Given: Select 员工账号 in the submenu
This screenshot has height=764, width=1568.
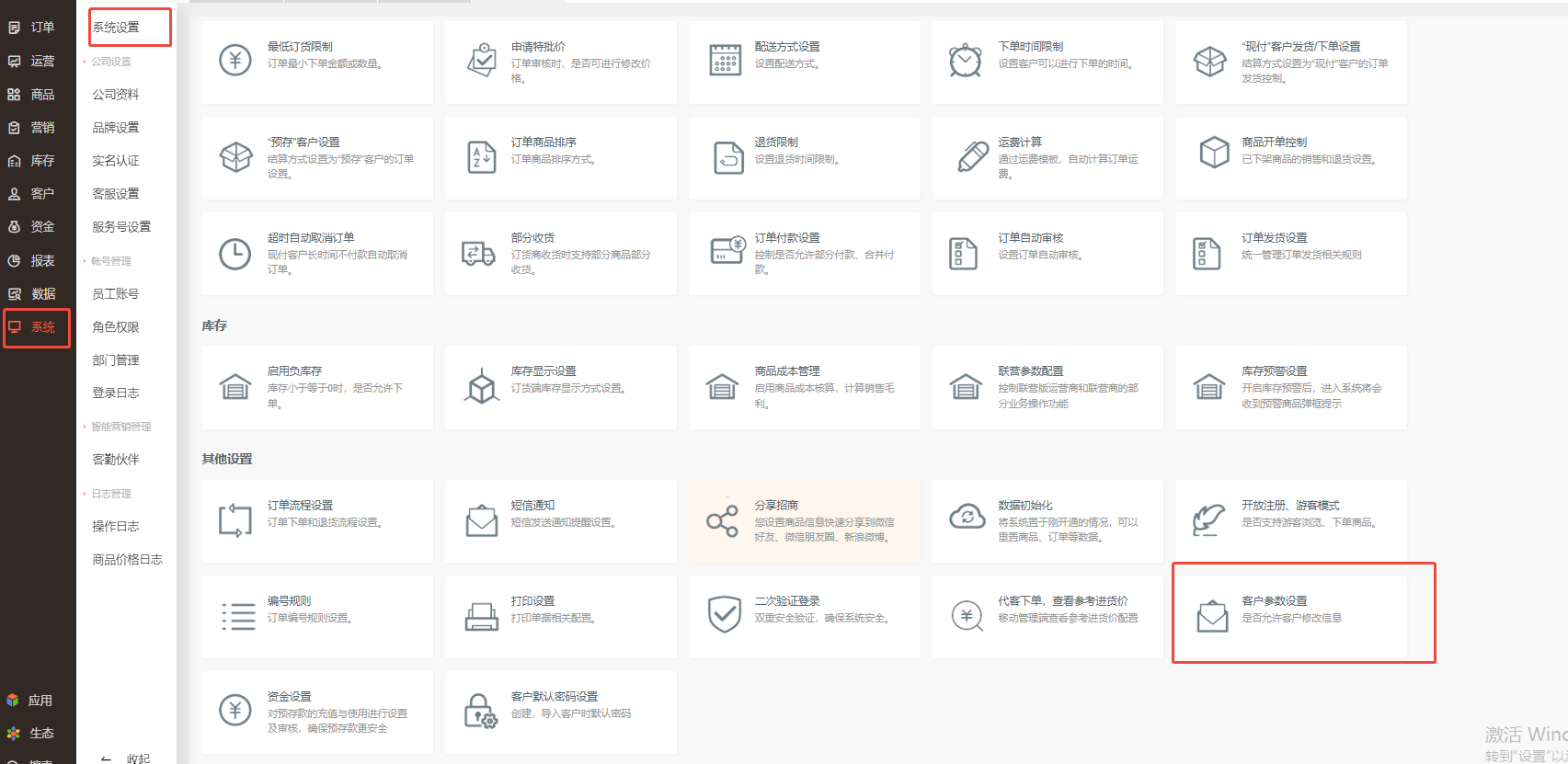Looking at the screenshot, I should point(116,294).
